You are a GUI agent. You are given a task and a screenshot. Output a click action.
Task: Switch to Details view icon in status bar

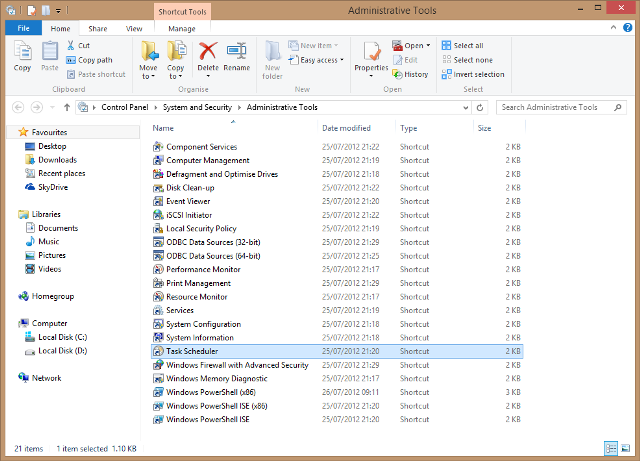click(611, 448)
